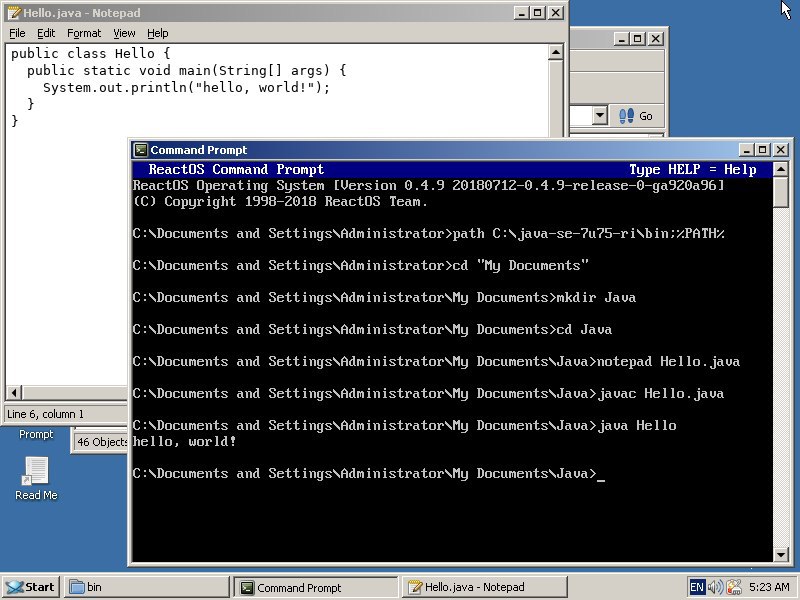Open the Format menu in Notepad
Image resolution: width=800 pixels, height=600 pixels.
click(x=84, y=33)
